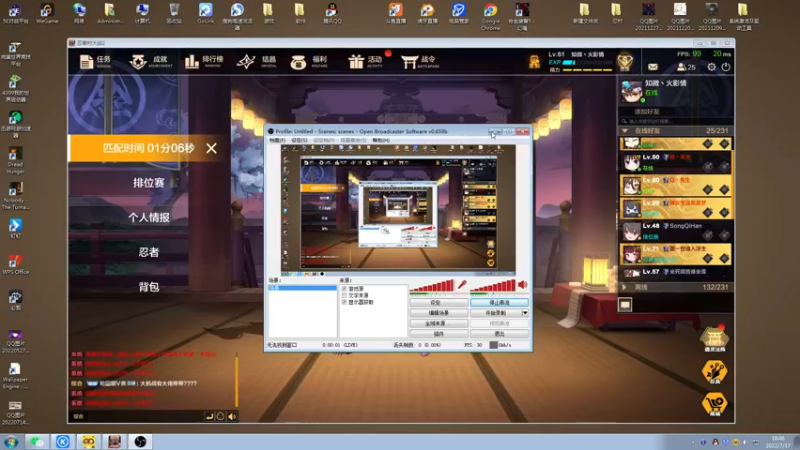Viewport: 800px width, 450px height.
Task: Click the chat enter arrow icon
Action: [209, 416]
